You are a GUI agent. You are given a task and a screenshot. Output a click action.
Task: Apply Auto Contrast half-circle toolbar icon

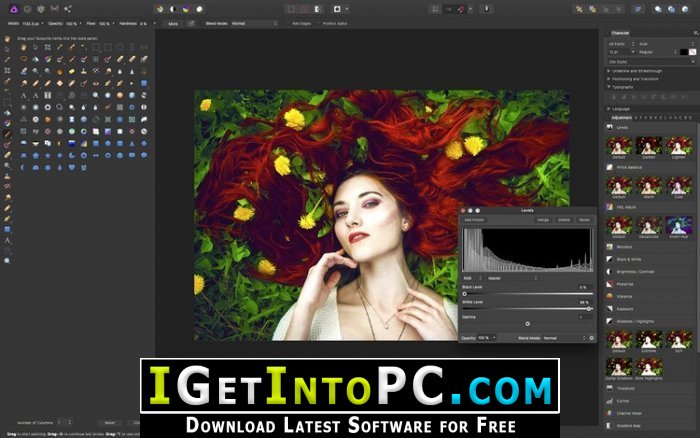coord(173,9)
